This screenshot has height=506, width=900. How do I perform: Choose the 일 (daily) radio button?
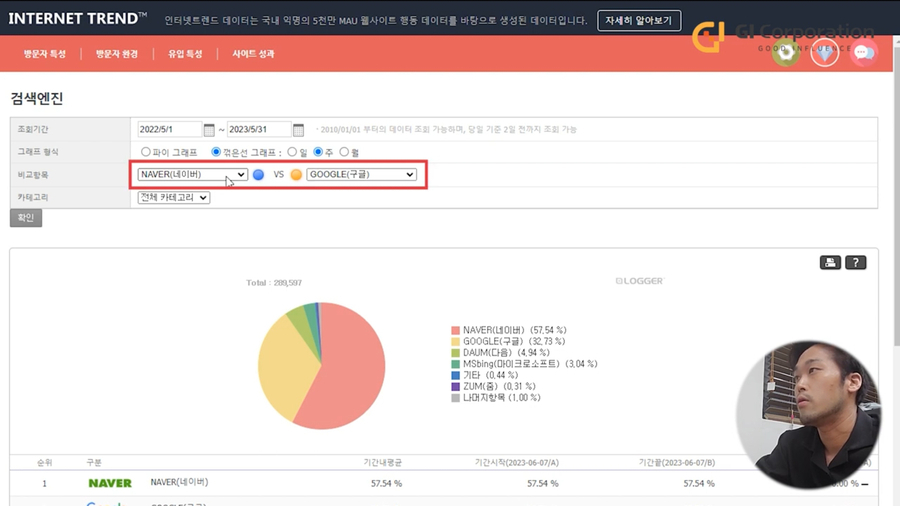292,152
